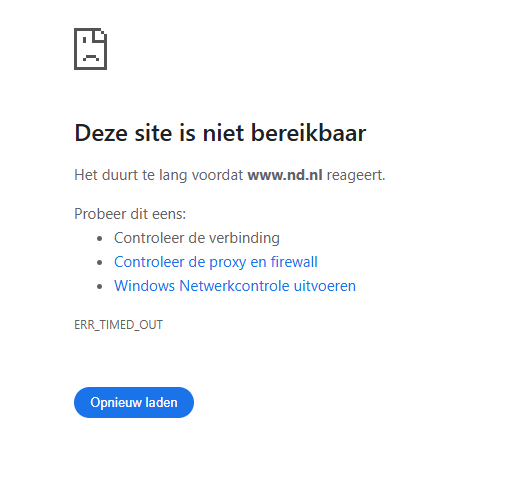
Task: Click the folded corner of the page icon
Action: point(100,35)
